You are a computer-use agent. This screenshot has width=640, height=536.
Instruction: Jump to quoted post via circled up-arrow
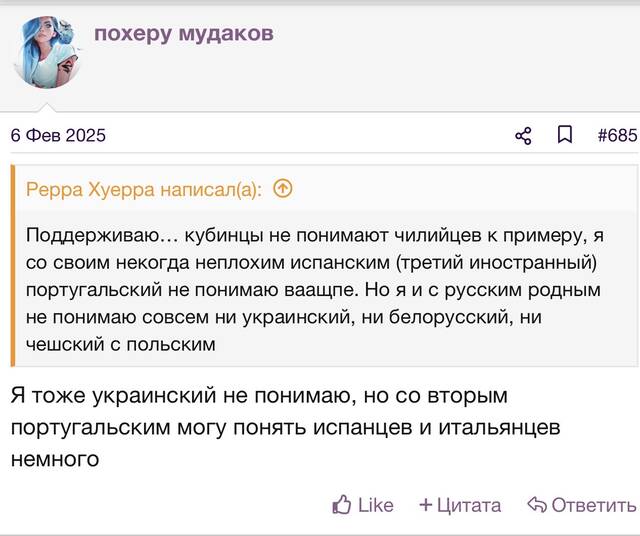tap(283, 189)
